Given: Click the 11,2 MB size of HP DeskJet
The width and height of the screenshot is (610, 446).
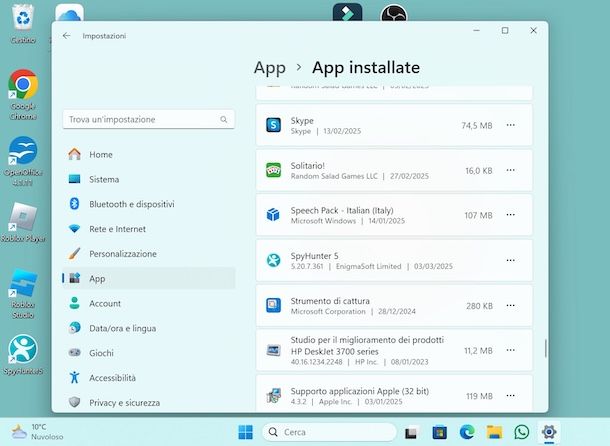Looking at the screenshot, I should [x=478, y=351].
